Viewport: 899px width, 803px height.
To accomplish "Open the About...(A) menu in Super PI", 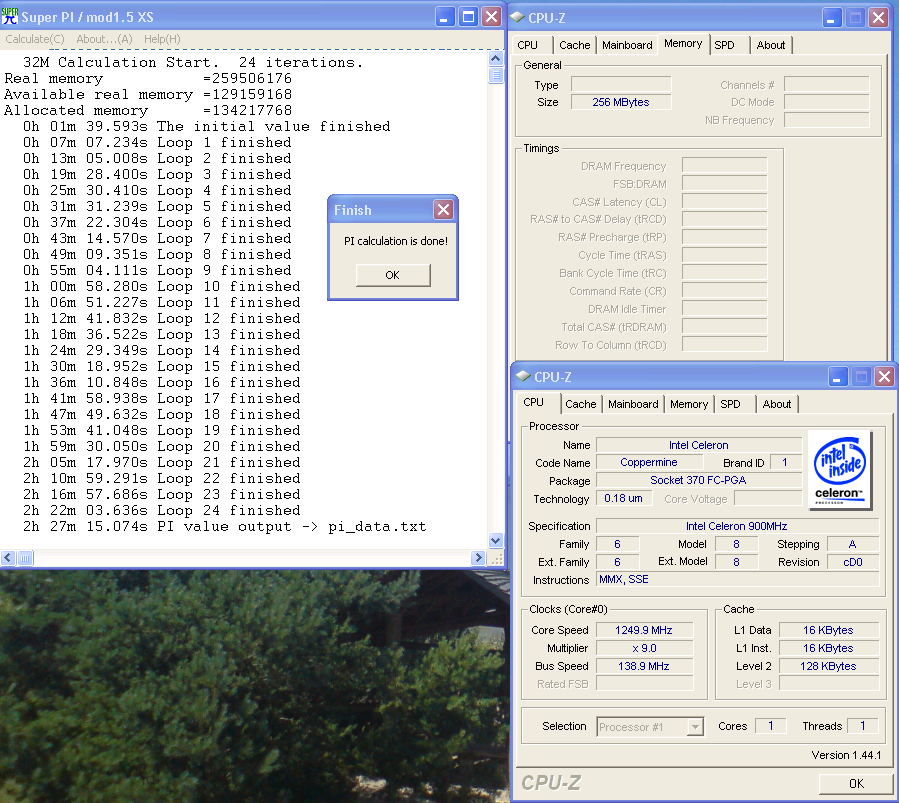I will pos(104,39).
